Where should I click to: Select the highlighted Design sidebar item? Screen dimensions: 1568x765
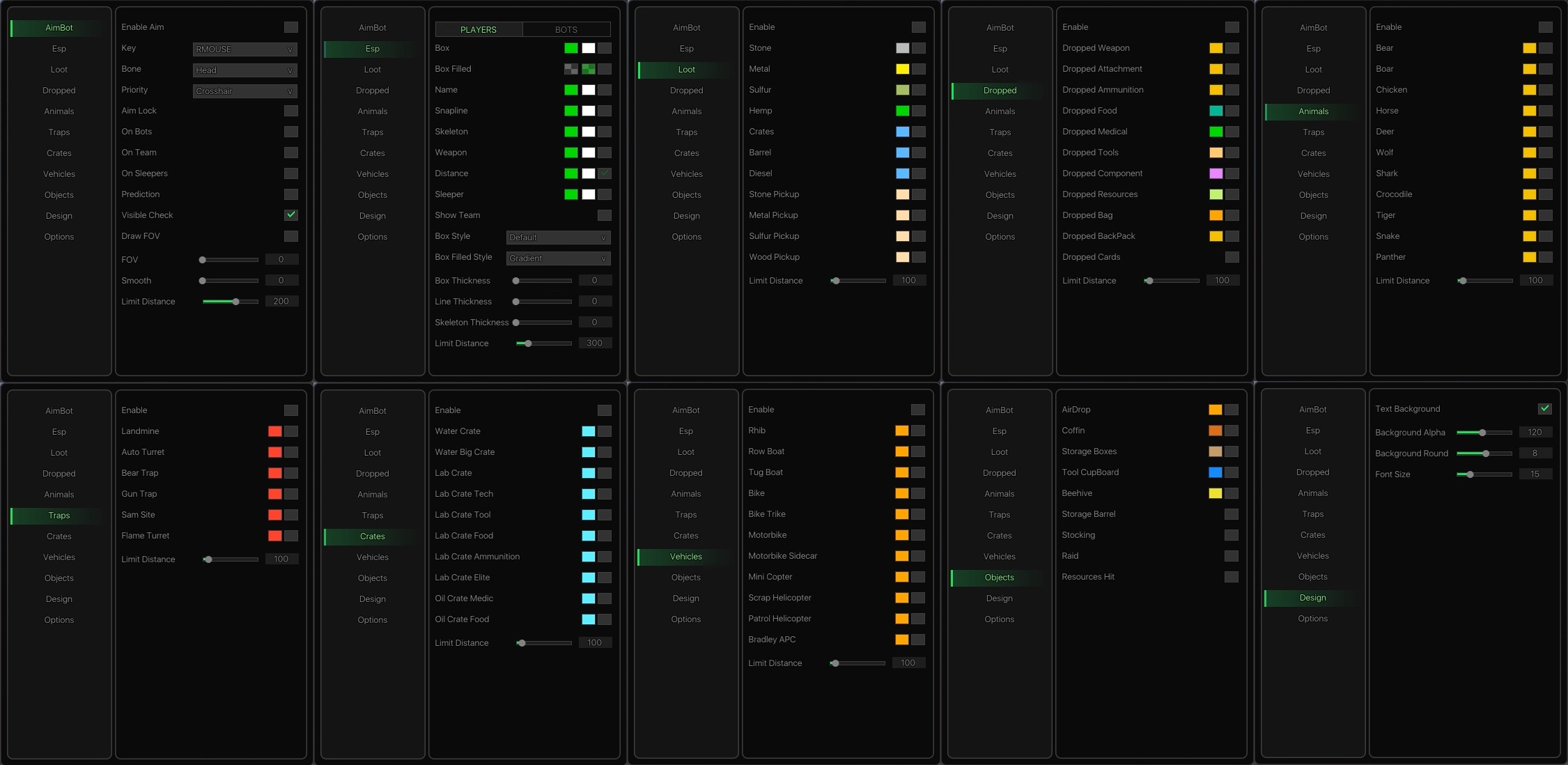click(1313, 598)
